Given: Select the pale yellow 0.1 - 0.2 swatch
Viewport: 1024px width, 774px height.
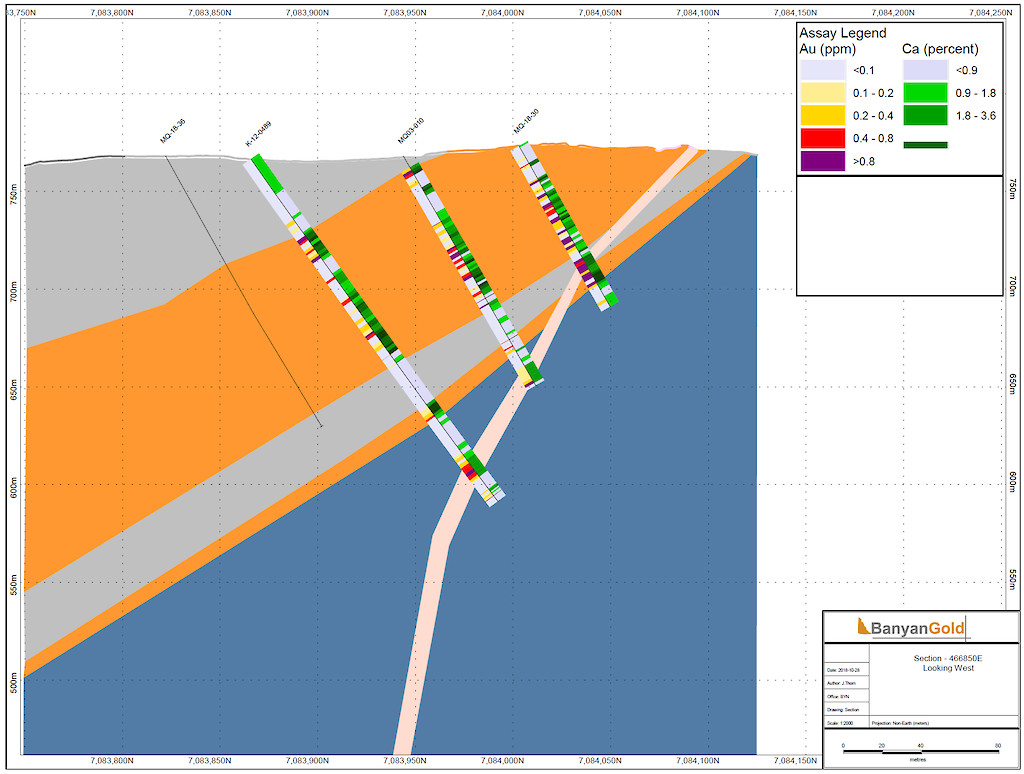Looking at the screenshot, I should [822, 92].
